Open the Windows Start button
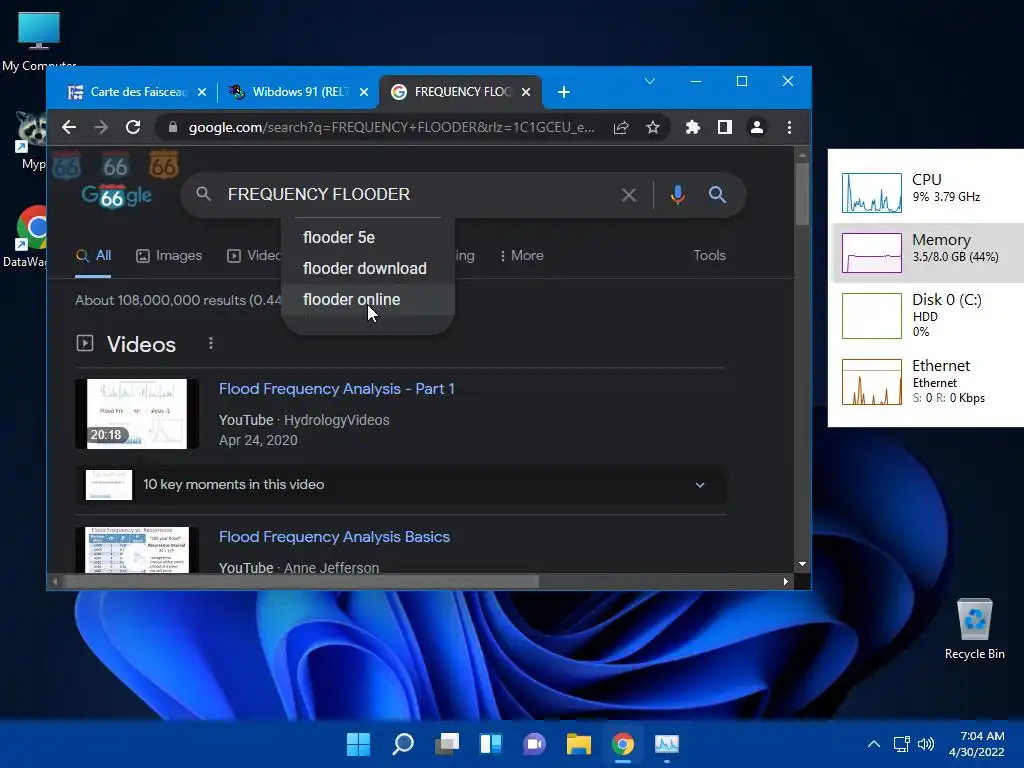 [358, 744]
